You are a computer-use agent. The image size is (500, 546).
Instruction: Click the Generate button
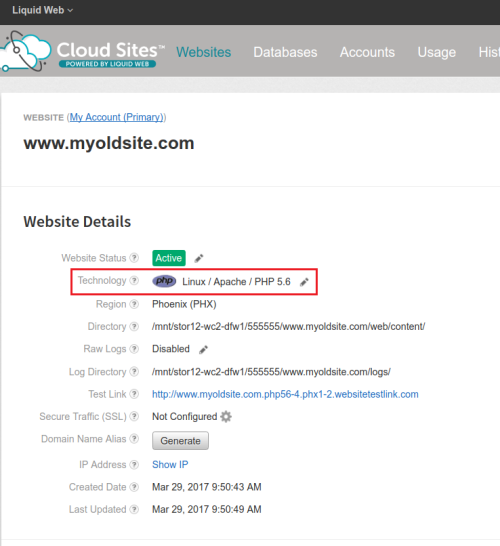pyautogui.click(x=180, y=440)
